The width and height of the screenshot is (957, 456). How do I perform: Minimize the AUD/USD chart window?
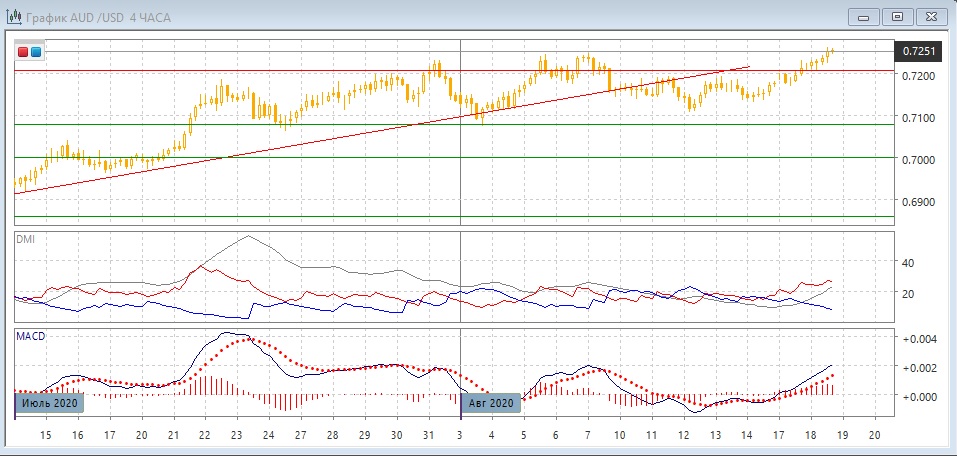tap(865, 16)
